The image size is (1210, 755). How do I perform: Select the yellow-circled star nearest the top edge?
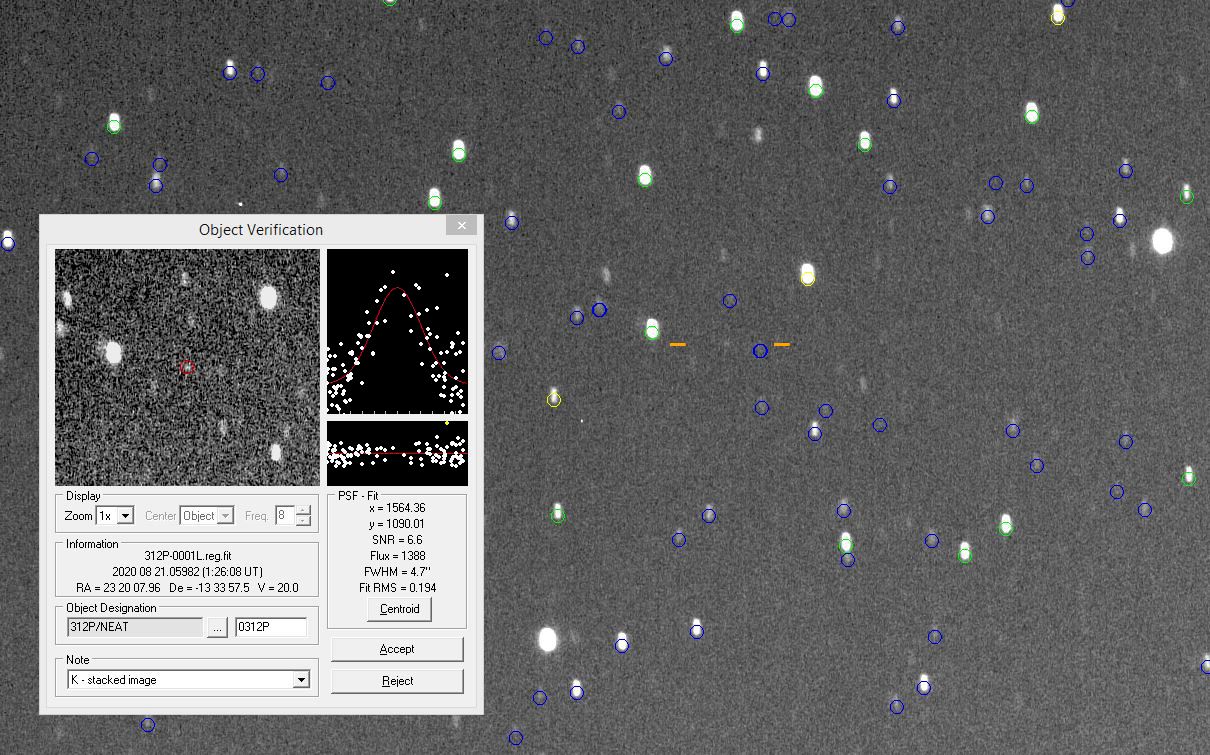click(1058, 16)
